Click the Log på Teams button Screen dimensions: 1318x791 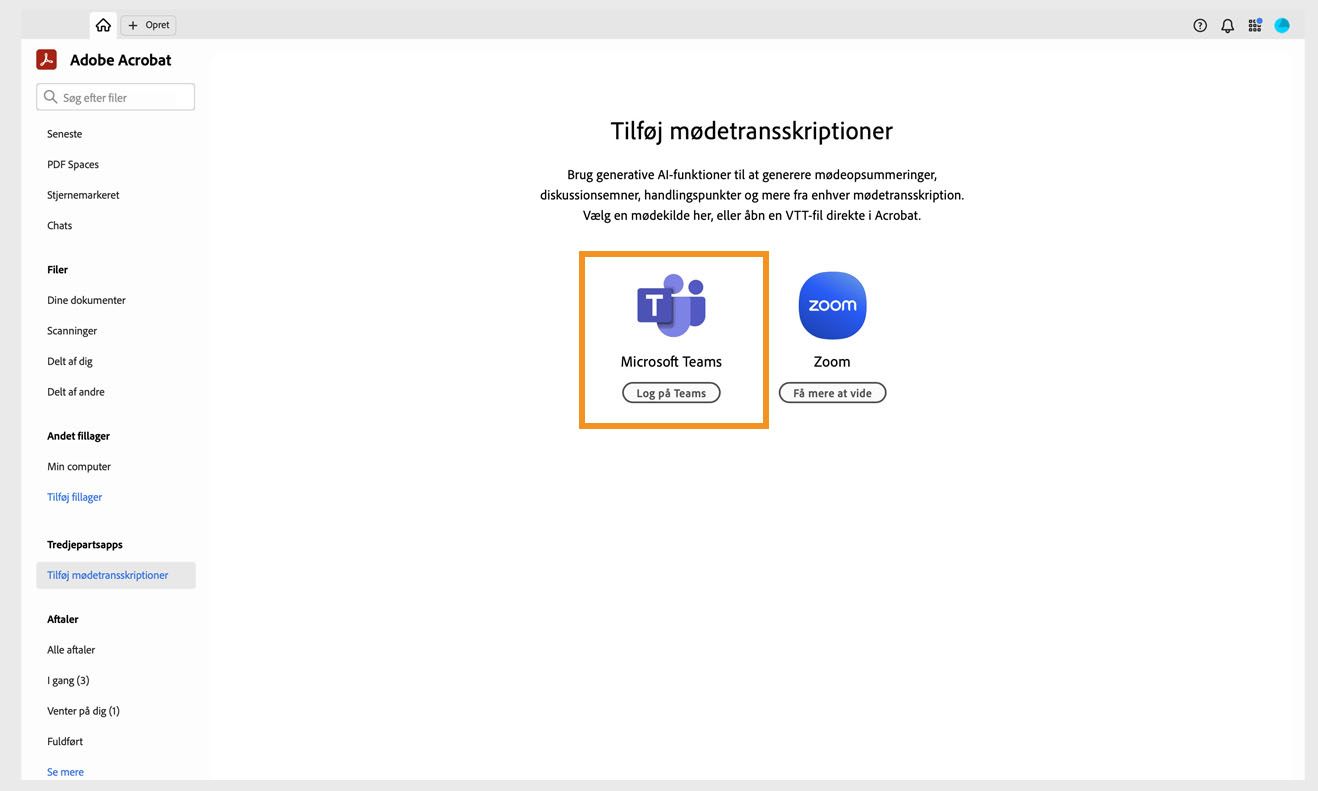(x=671, y=393)
